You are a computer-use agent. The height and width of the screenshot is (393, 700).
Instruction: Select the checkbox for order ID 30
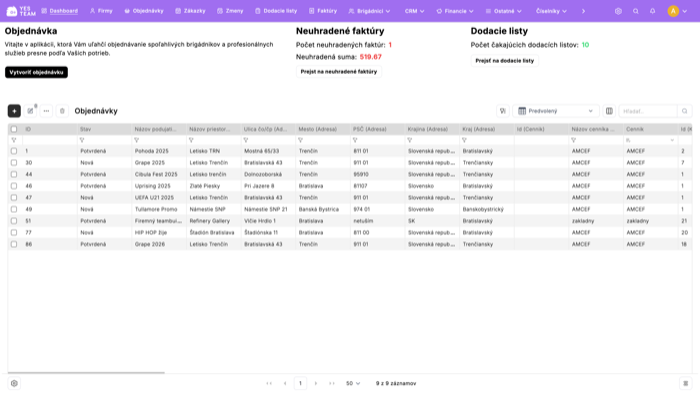coord(14,163)
